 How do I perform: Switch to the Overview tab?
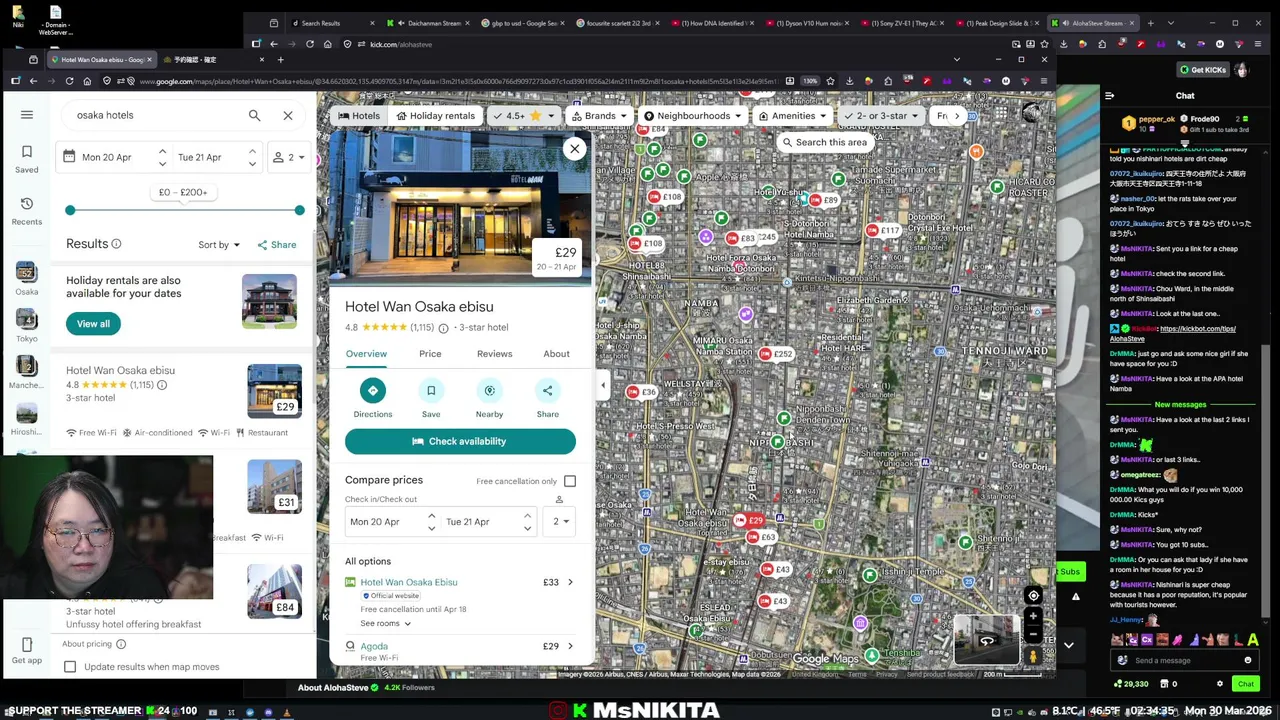[366, 354]
